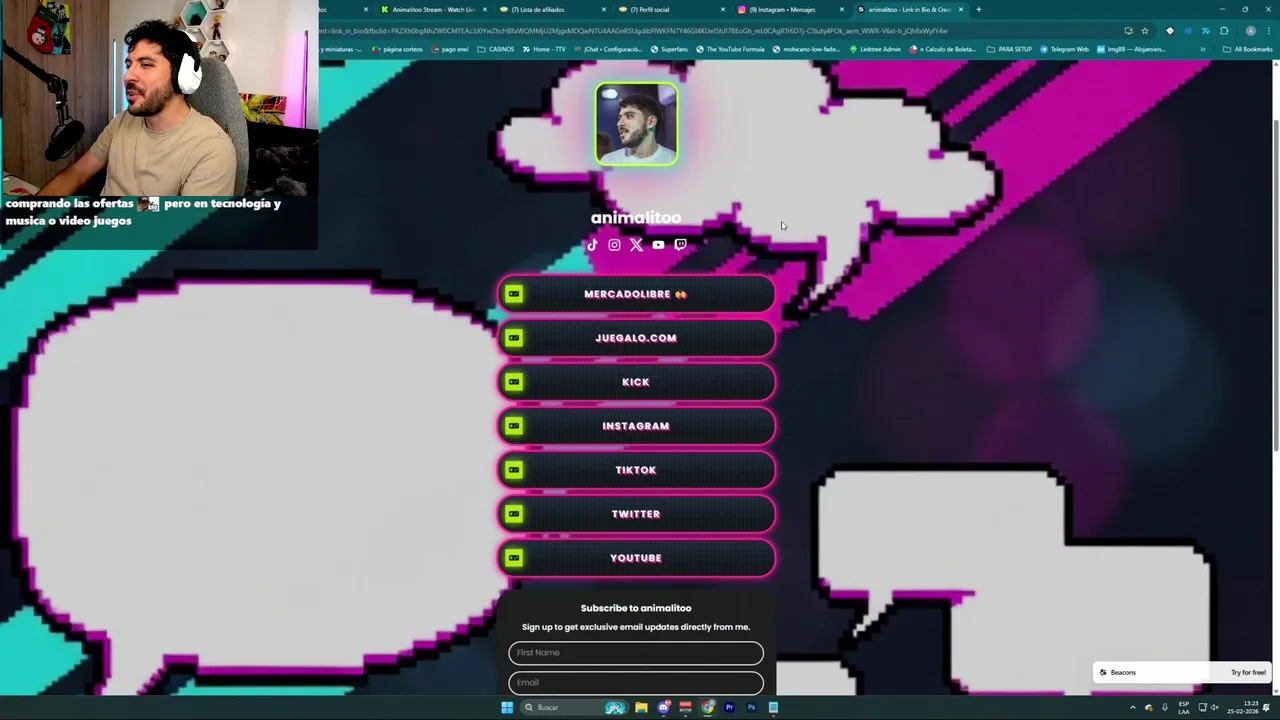1280x720 pixels.
Task: Open the All Bookmarks folder
Action: 1247,49
